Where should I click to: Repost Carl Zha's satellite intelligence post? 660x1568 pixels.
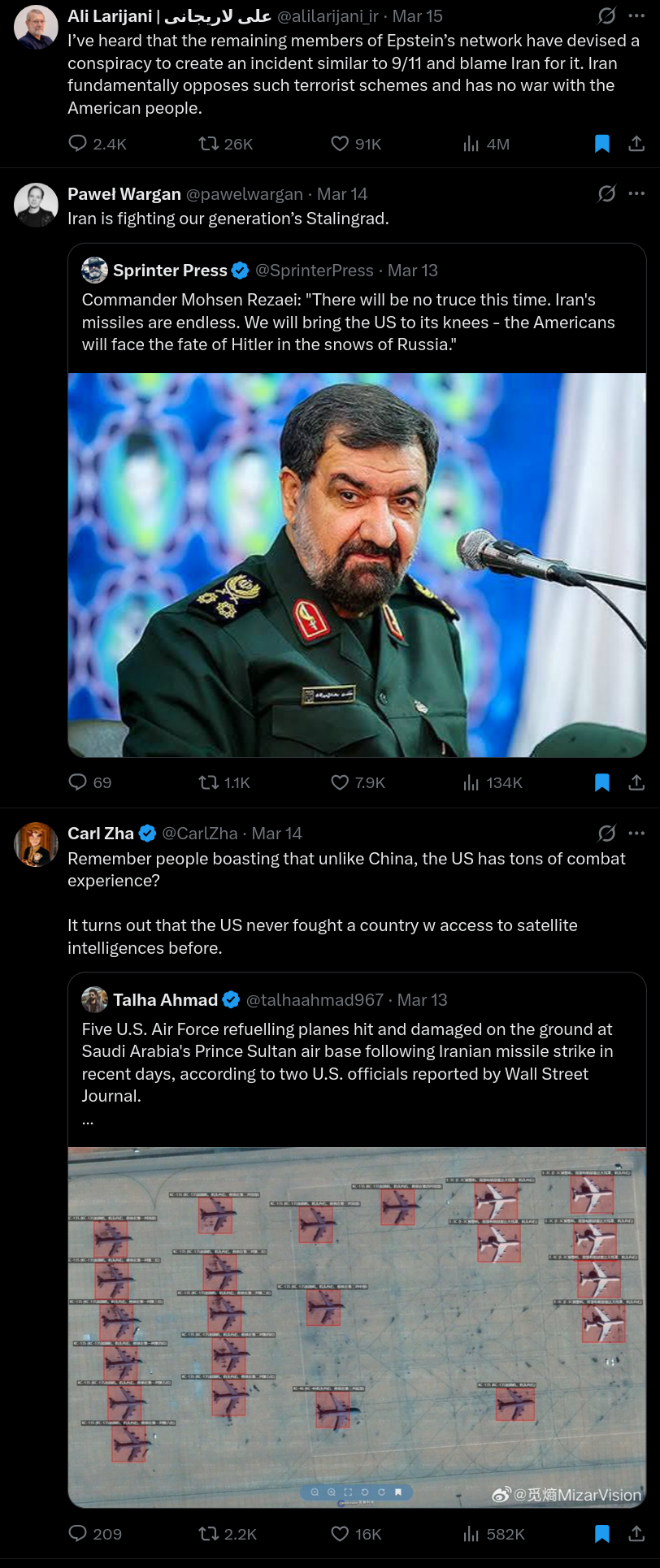click(209, 1534)
